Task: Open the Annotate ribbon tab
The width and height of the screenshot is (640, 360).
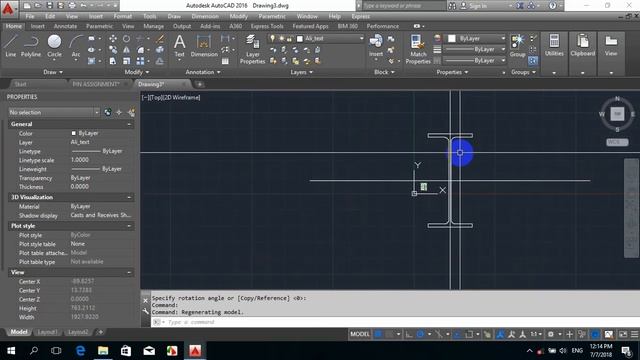Action: [65, 26]
